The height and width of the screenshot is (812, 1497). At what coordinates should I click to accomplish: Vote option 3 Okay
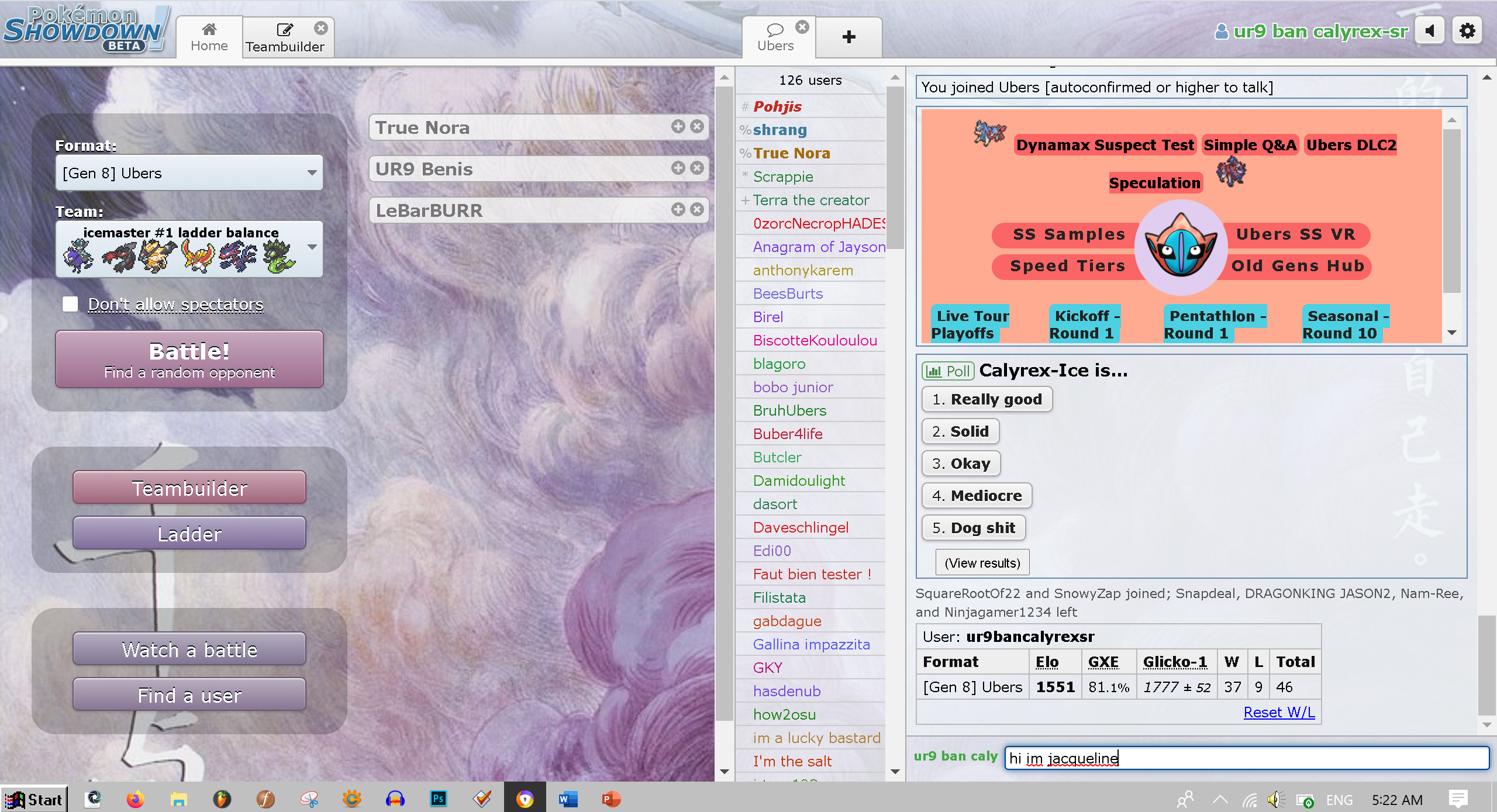pyautogui.click(x=961, y=464)
